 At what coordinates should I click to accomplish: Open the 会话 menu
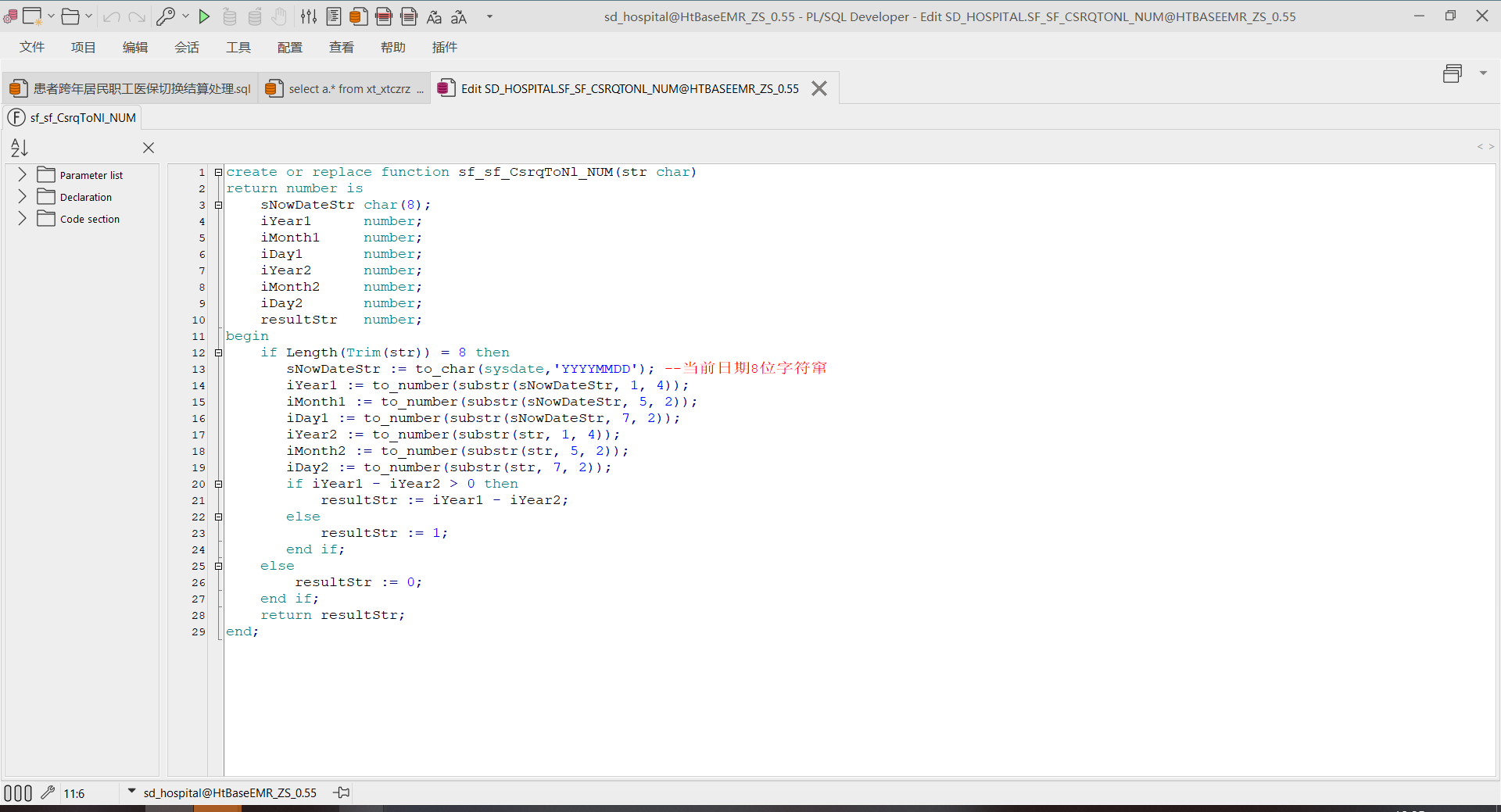pyautogui.click(x=187, y=48)
